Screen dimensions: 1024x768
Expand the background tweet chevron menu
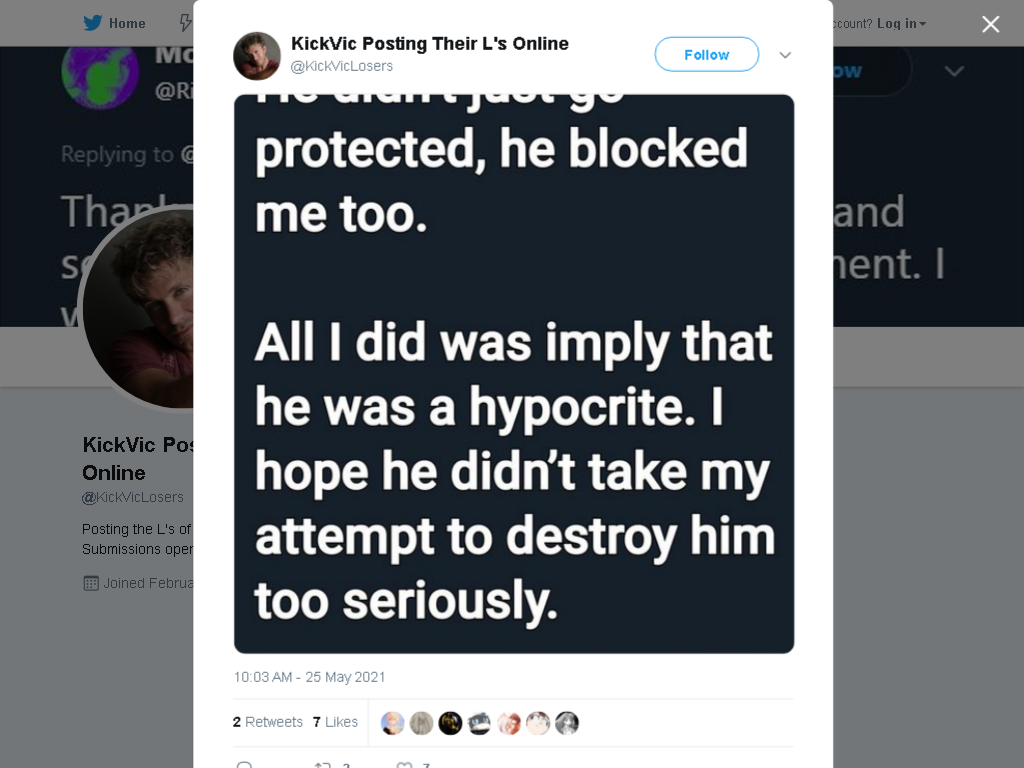click(954, 71)
